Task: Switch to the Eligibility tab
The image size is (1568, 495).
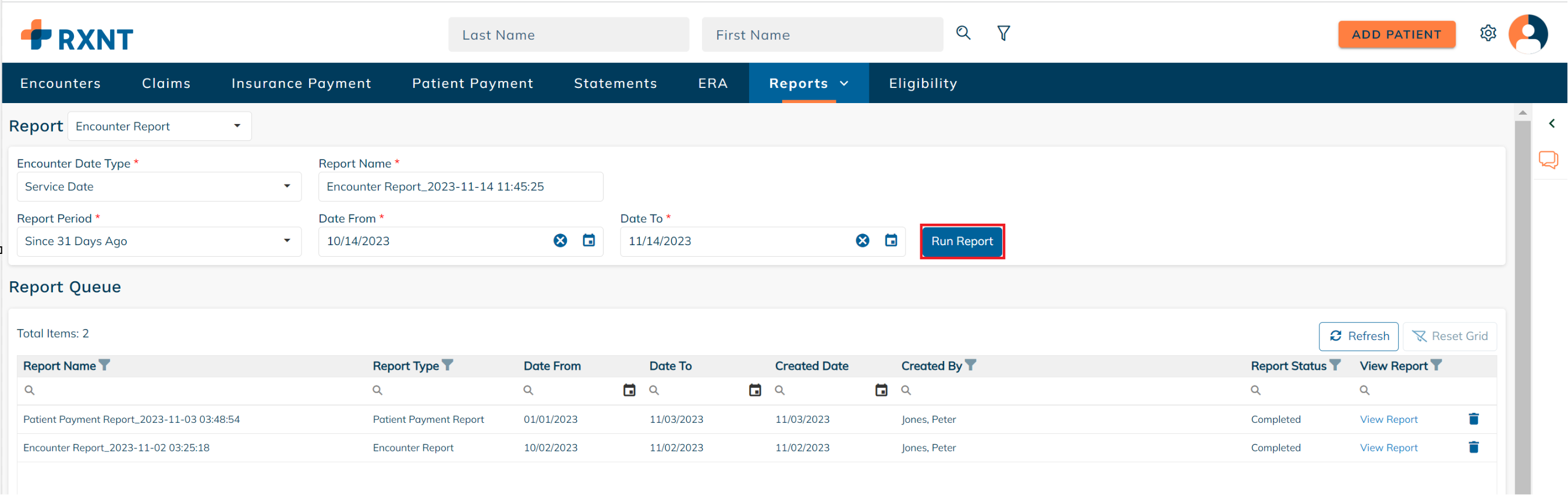Action: (922, 83)
